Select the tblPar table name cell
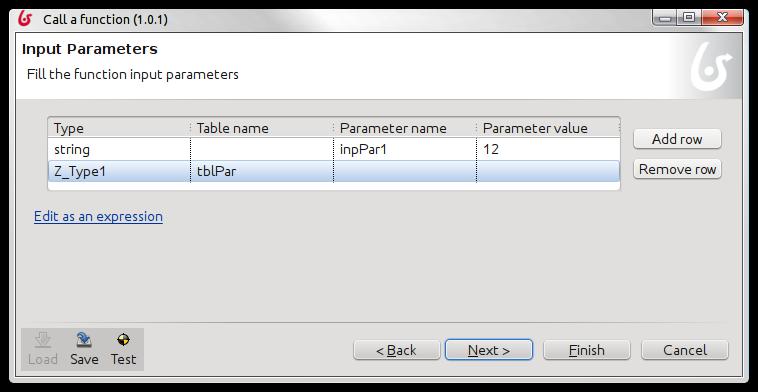Viewport: 758px width, 392px height. (262, 171)
